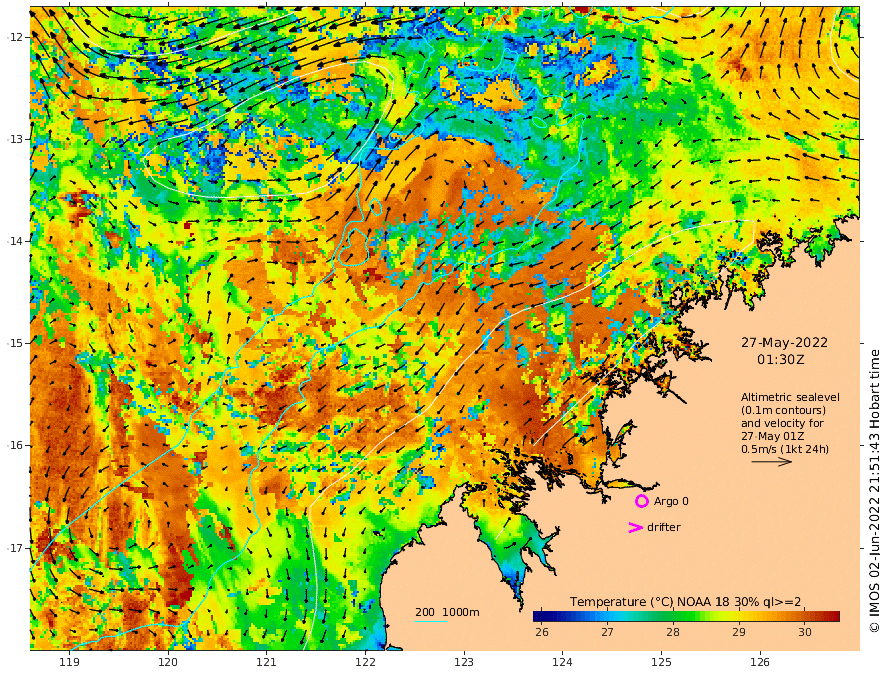Click the latitude axis label '-14'
Image resolution: width=880 pixels, height=680 pixels.
15,241
